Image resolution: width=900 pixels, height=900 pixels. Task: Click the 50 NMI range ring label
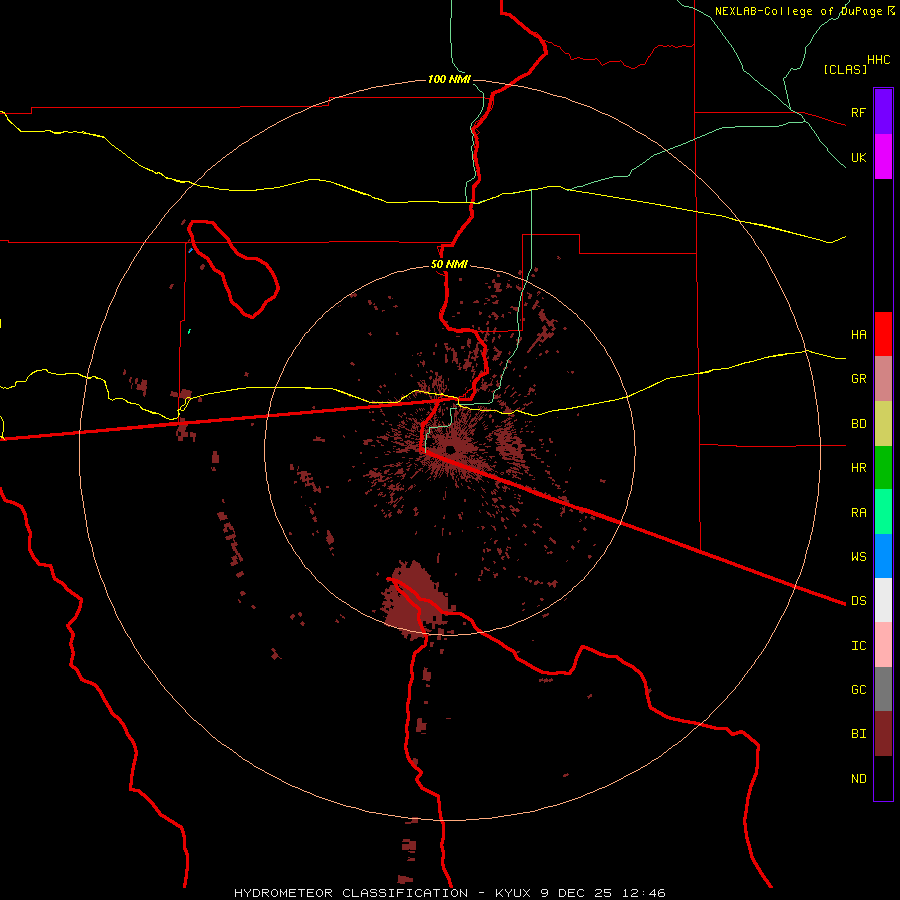coord(449,265)
